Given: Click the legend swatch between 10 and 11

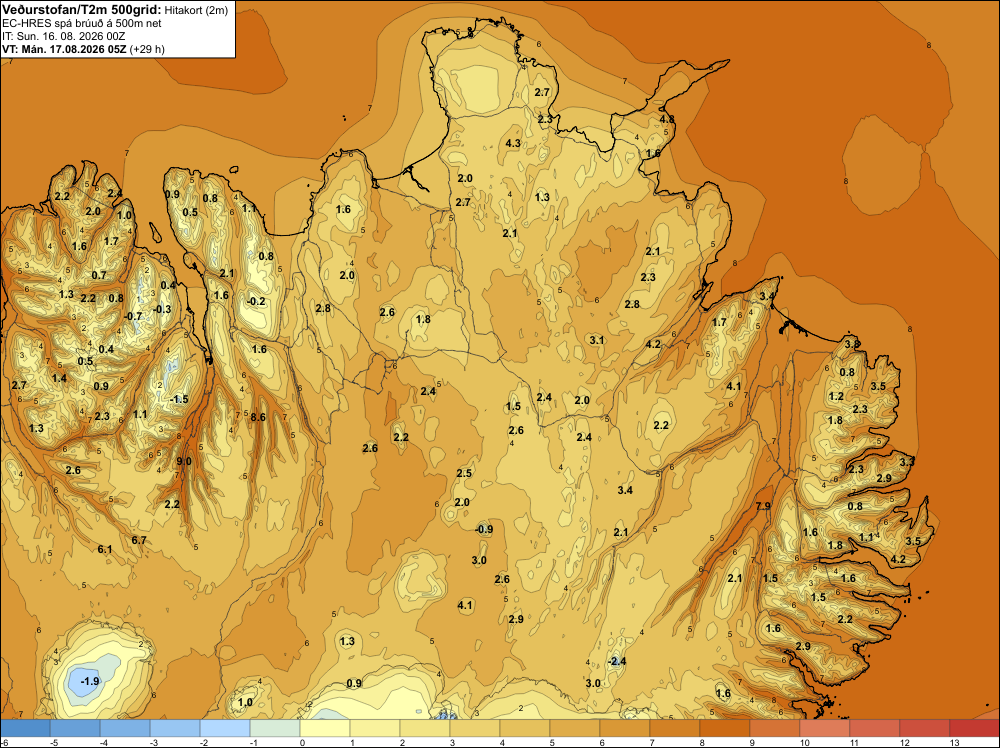Looking at the screenshot, I should coord(825,728).
